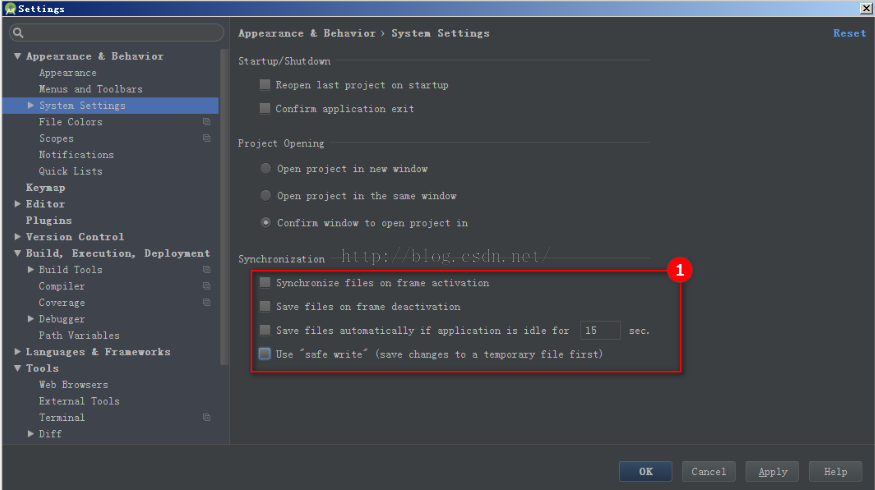
Task: Click the project-level icon beside Compiler
Action: click(x=206, y=286)
